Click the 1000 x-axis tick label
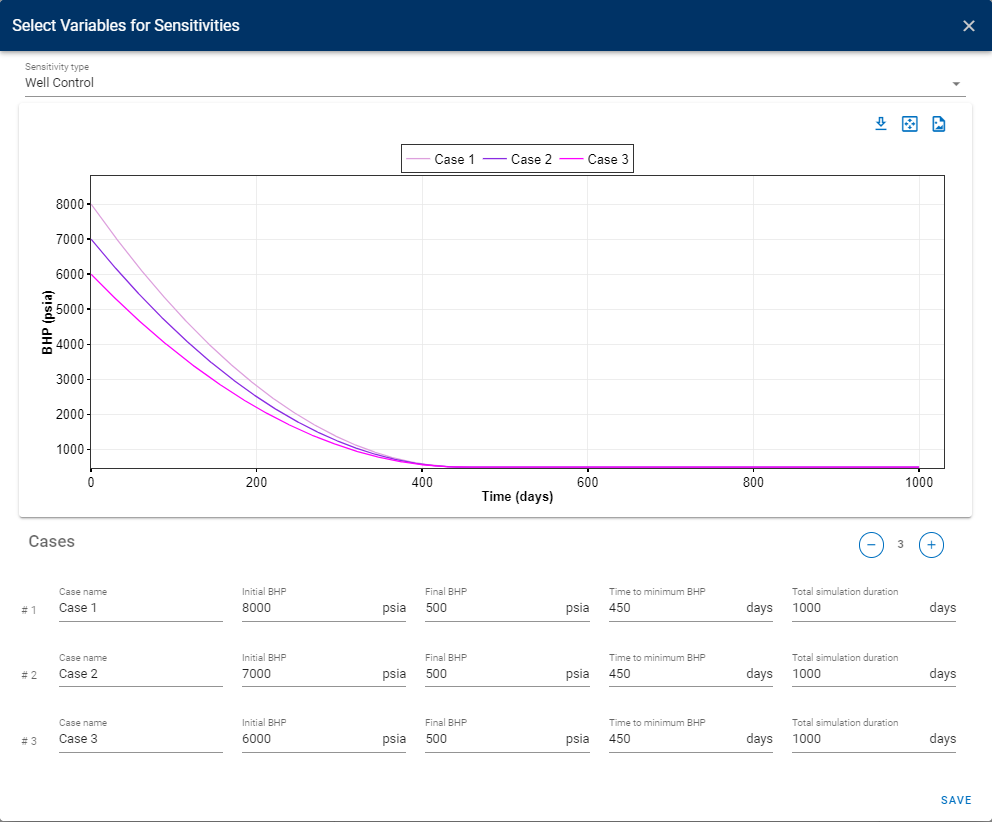 [919, 482]
